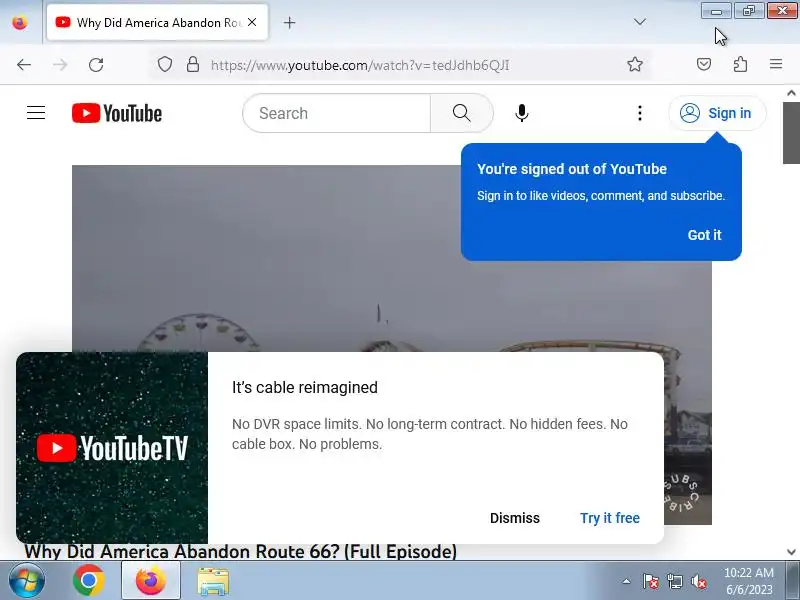
Task: Click the Show desktop button
Action: (792, 580)
